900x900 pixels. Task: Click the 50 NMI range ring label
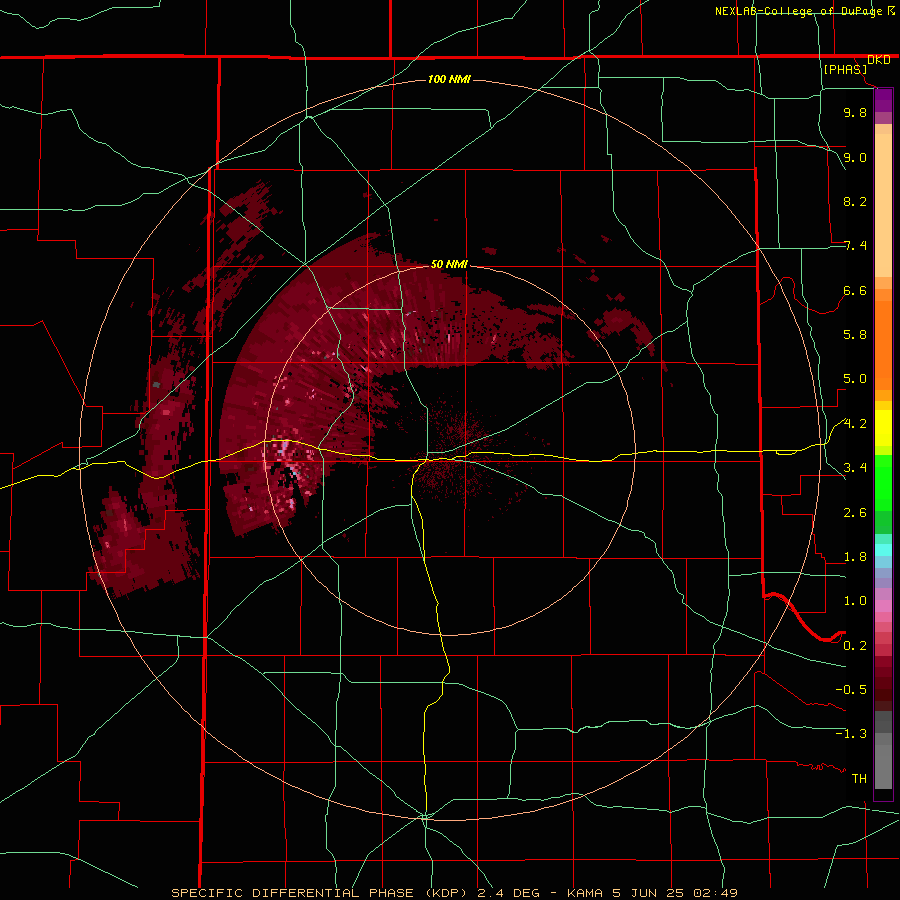[x=449, y=264]
